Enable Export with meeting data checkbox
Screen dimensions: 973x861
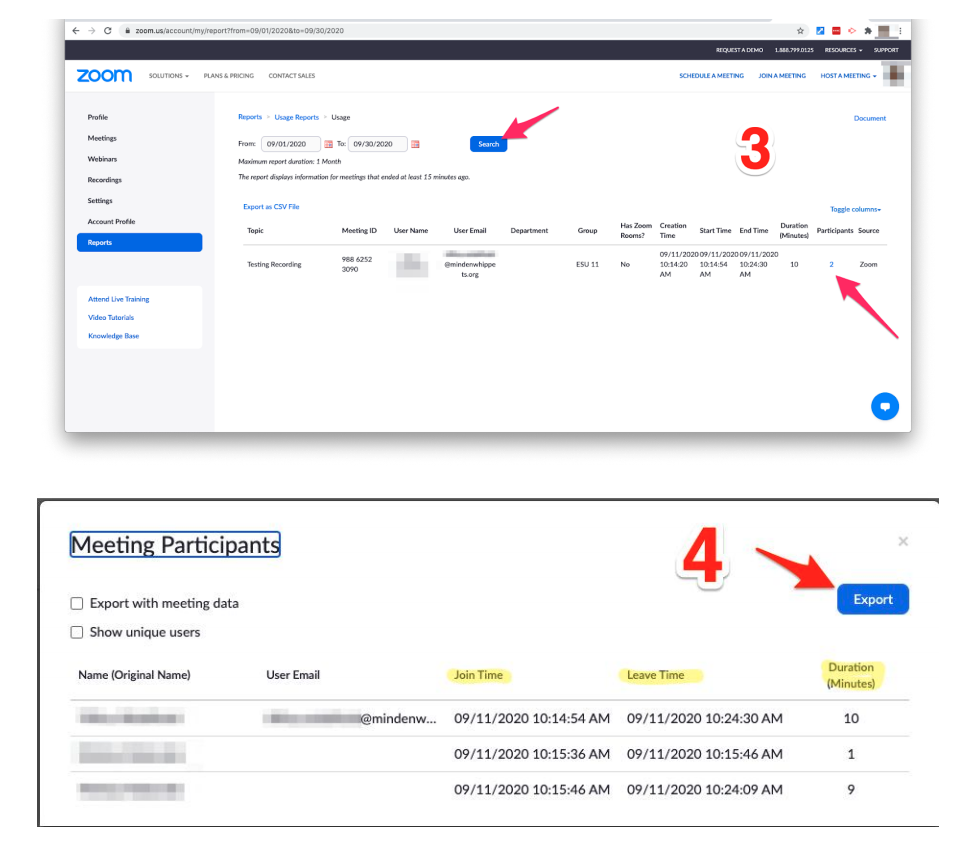pyautogui.click(x=77, y=604)
